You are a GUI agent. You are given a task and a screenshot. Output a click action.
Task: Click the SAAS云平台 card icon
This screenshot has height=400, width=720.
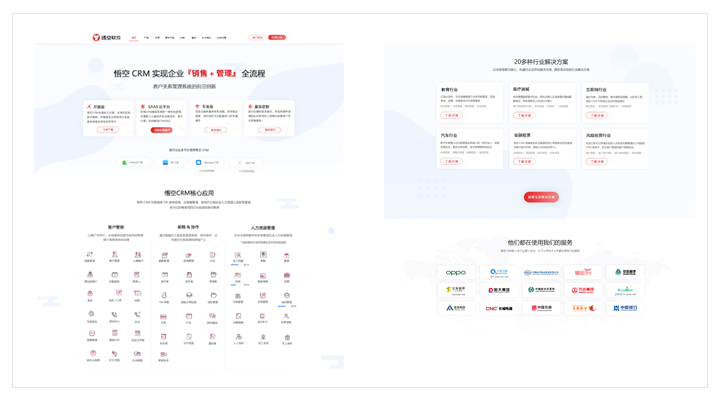(142, 107)
